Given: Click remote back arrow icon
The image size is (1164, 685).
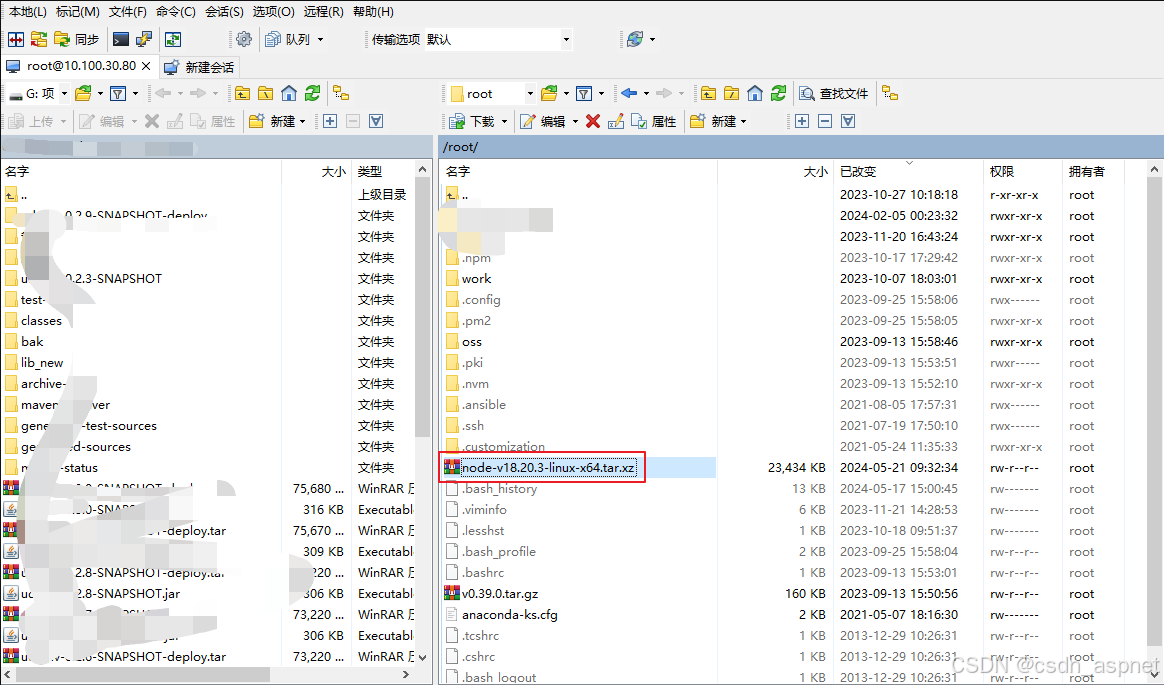Looking at the screenshot, I should (x=630, y=94).
